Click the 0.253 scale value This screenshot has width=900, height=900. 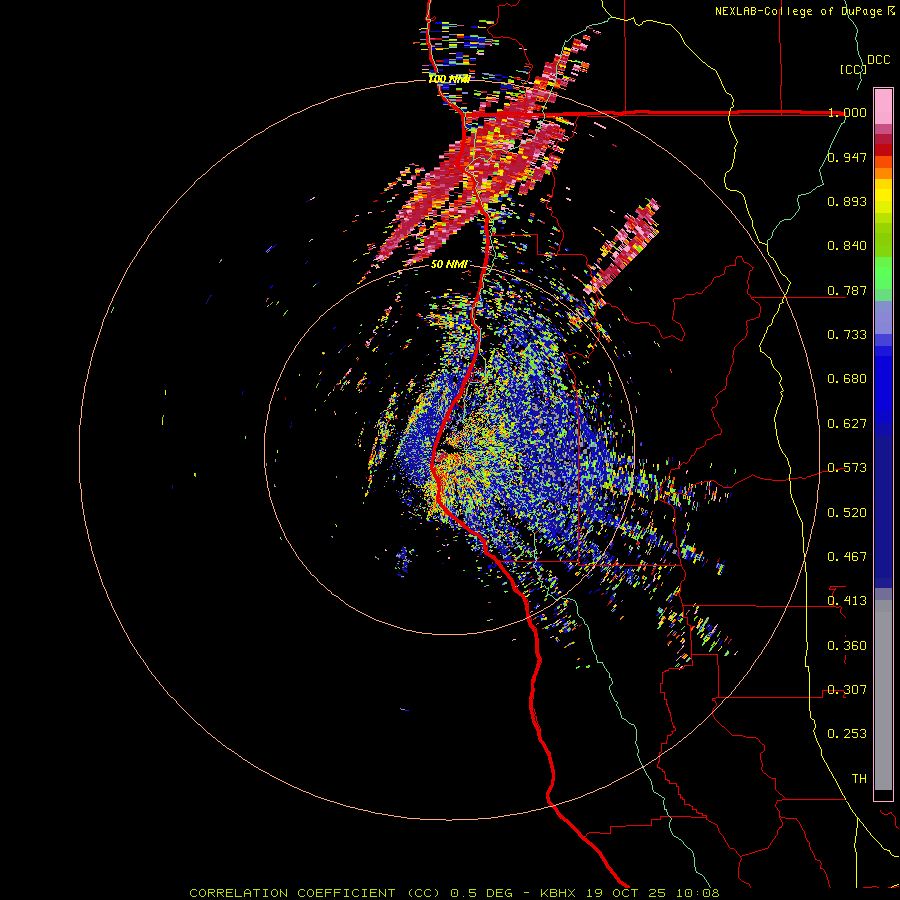pos(847,734)
